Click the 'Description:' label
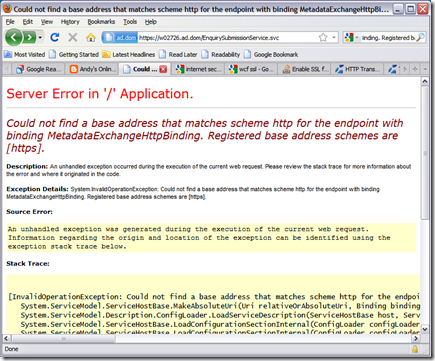This screenshot has height=361, width=435. [27, 166]
